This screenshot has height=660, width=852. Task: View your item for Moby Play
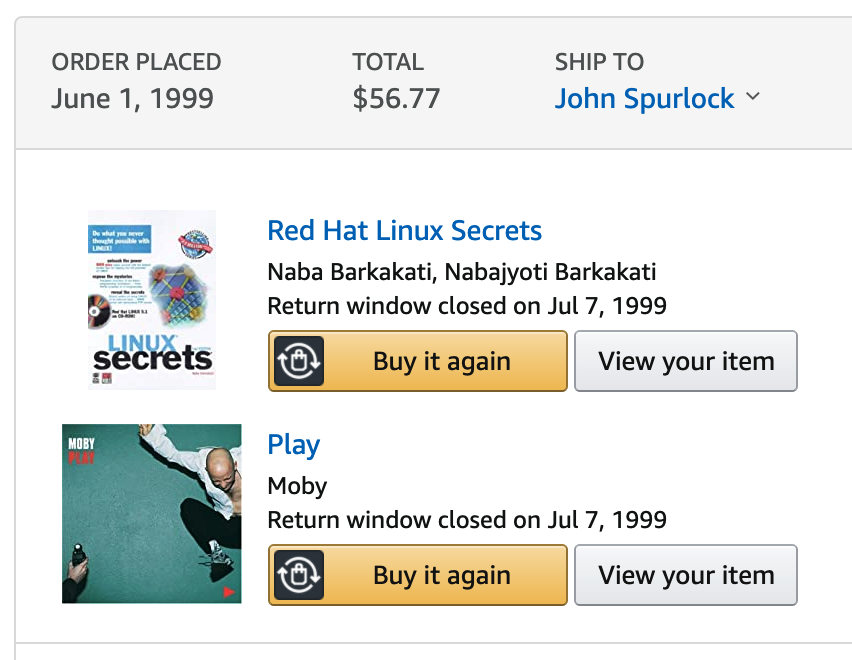[x=686, y=575]
